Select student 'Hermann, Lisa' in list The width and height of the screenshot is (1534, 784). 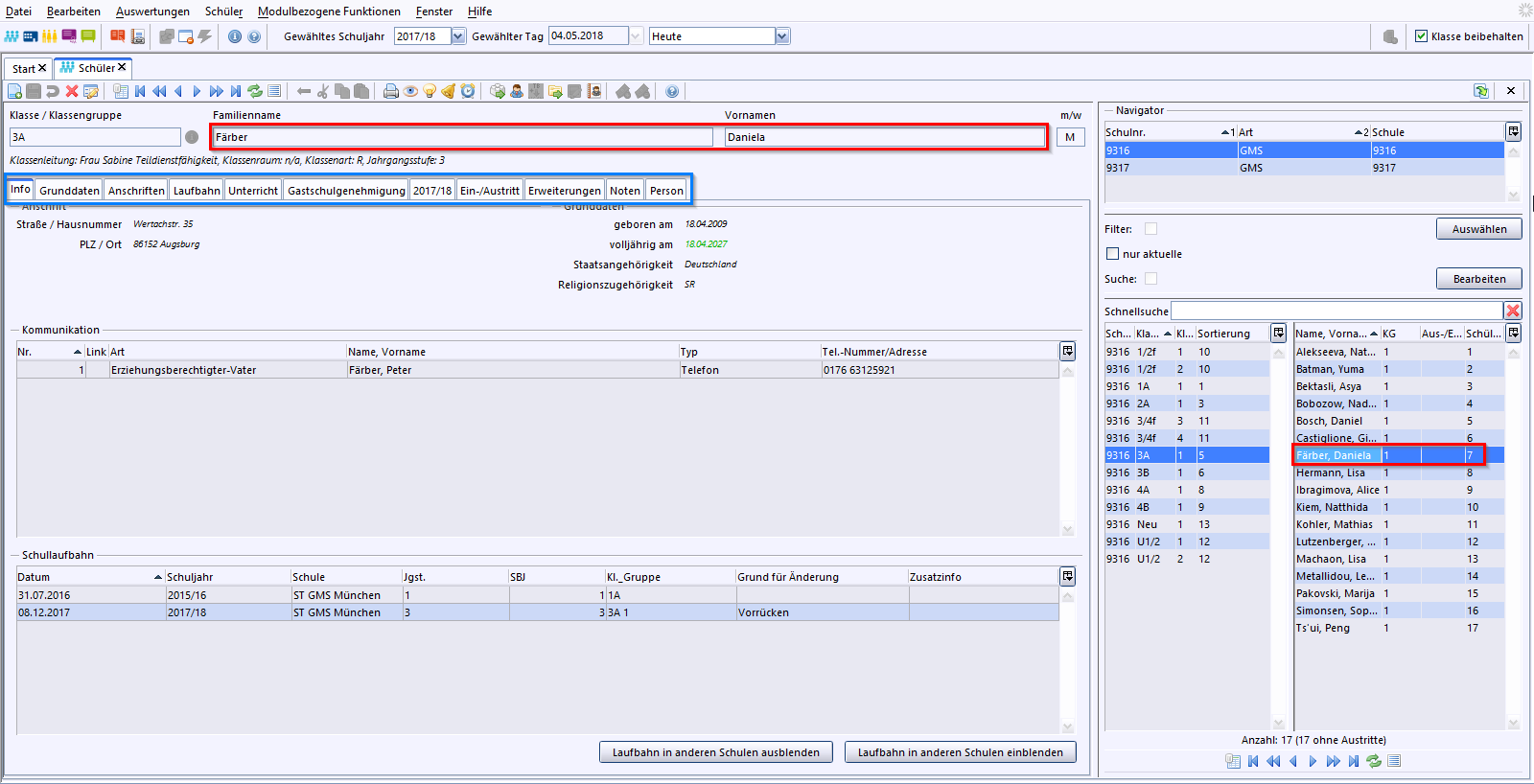tap(1399, 473)
